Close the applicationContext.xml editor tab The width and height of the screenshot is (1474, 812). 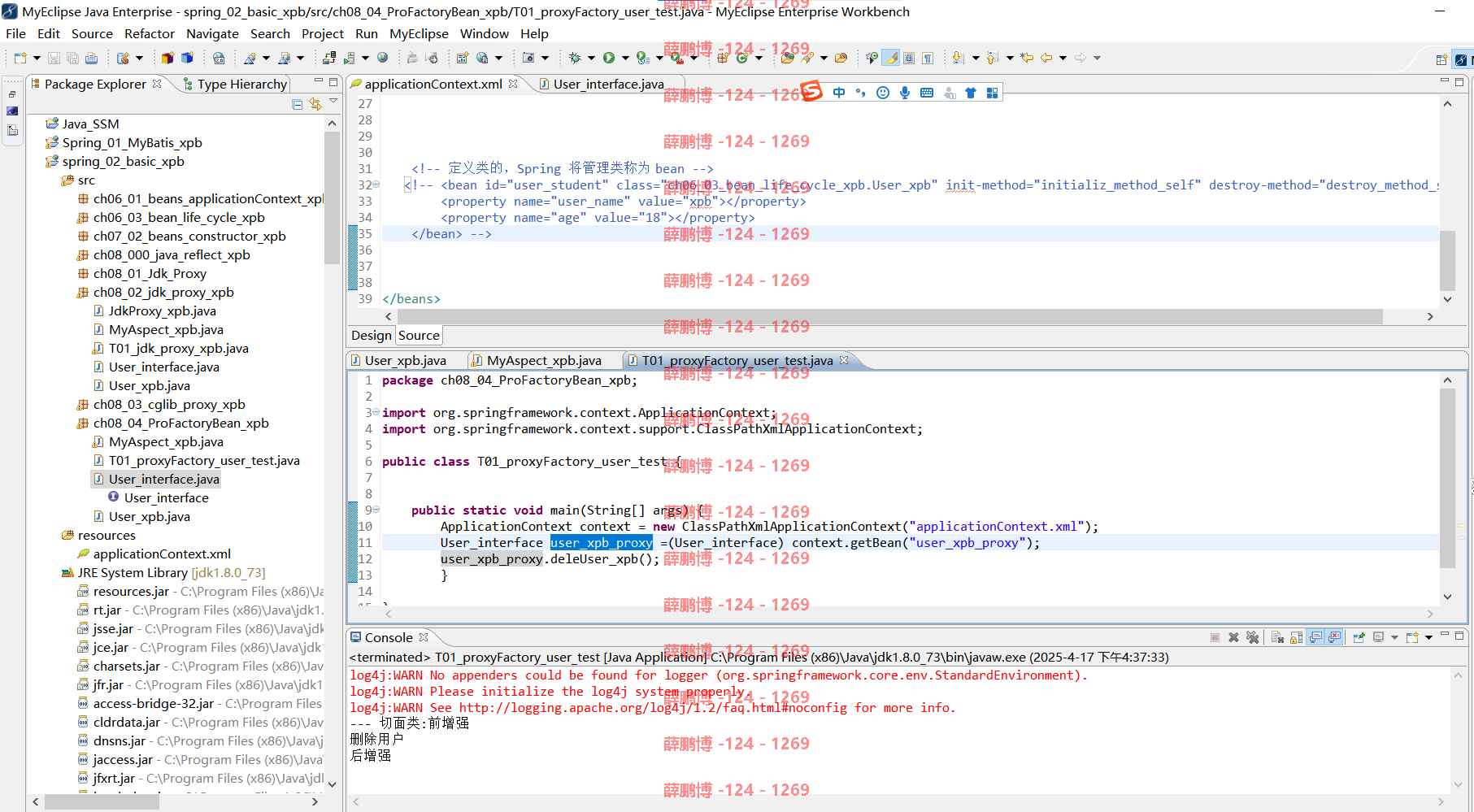[513, 84]
